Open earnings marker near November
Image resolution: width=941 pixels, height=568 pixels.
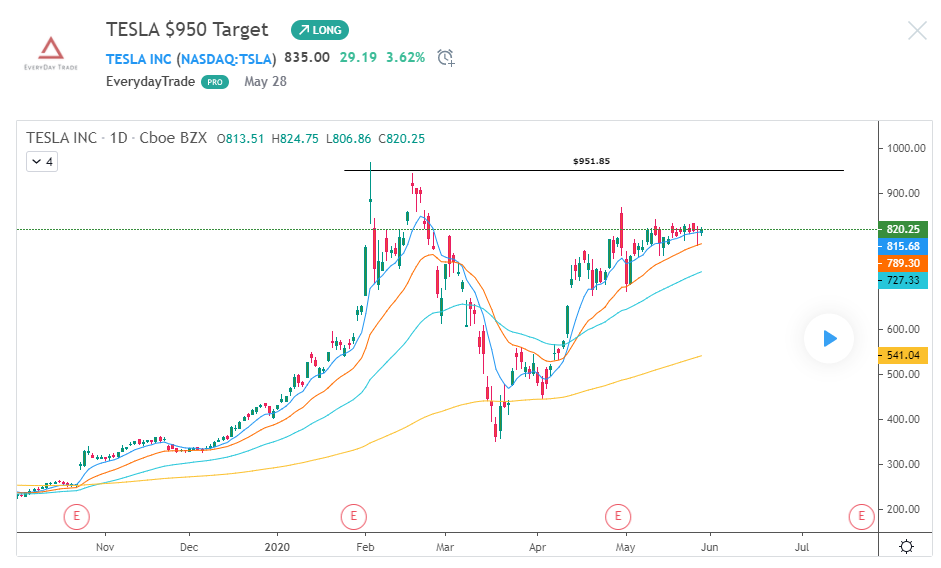tap(76, 516)
